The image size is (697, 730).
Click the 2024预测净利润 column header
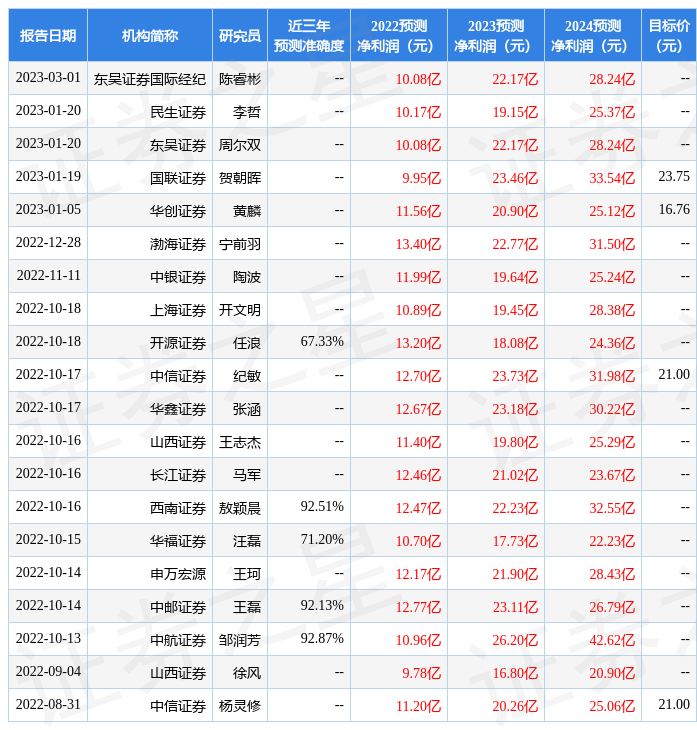coord(593,35)
